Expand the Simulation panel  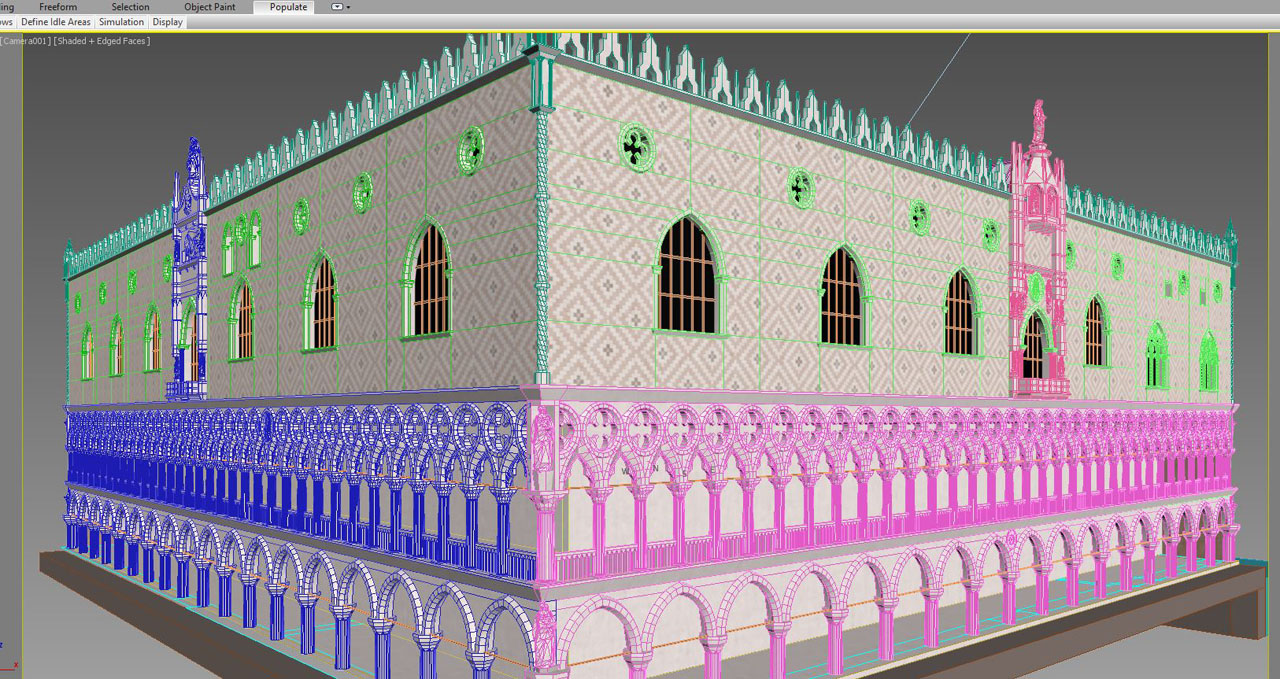click(x=121, y=22)
